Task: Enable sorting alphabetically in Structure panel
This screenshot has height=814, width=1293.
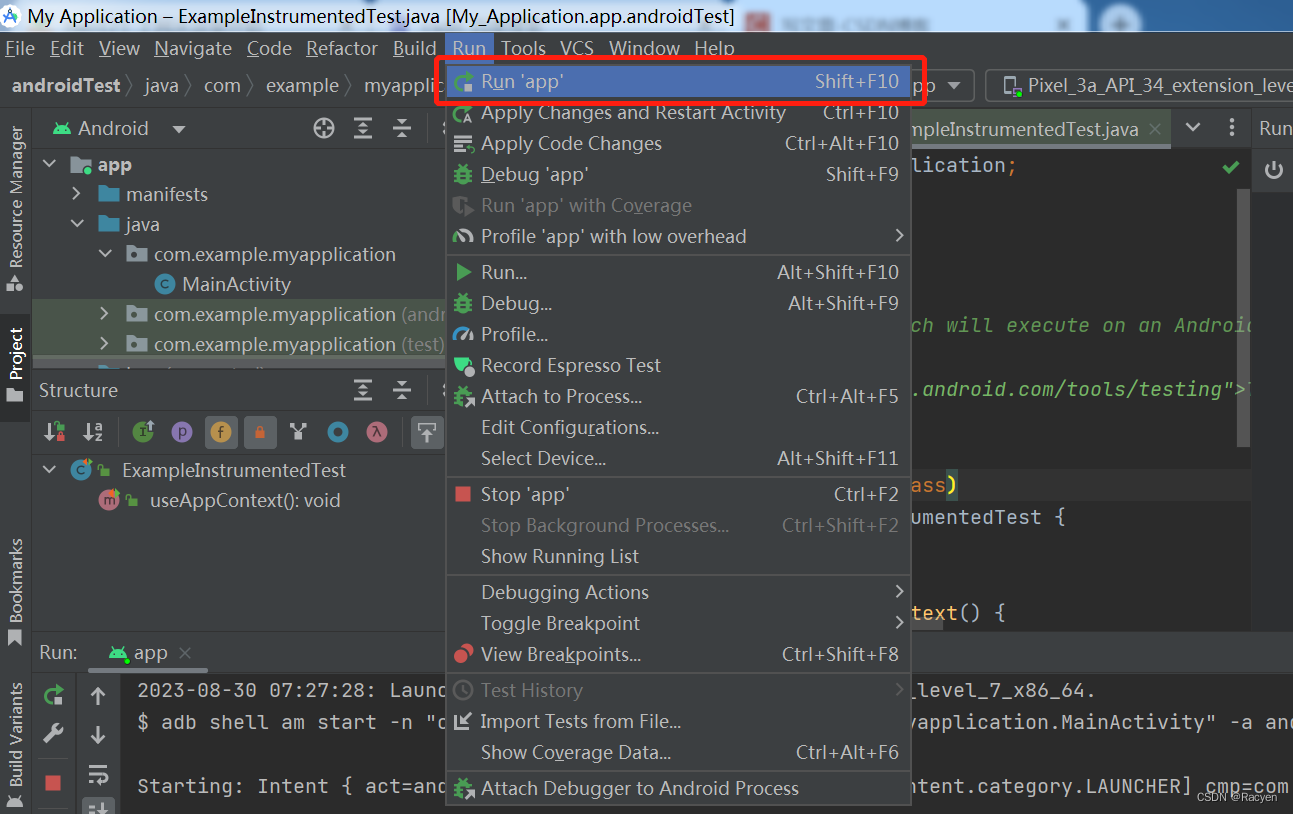Action: click(93, 431)
